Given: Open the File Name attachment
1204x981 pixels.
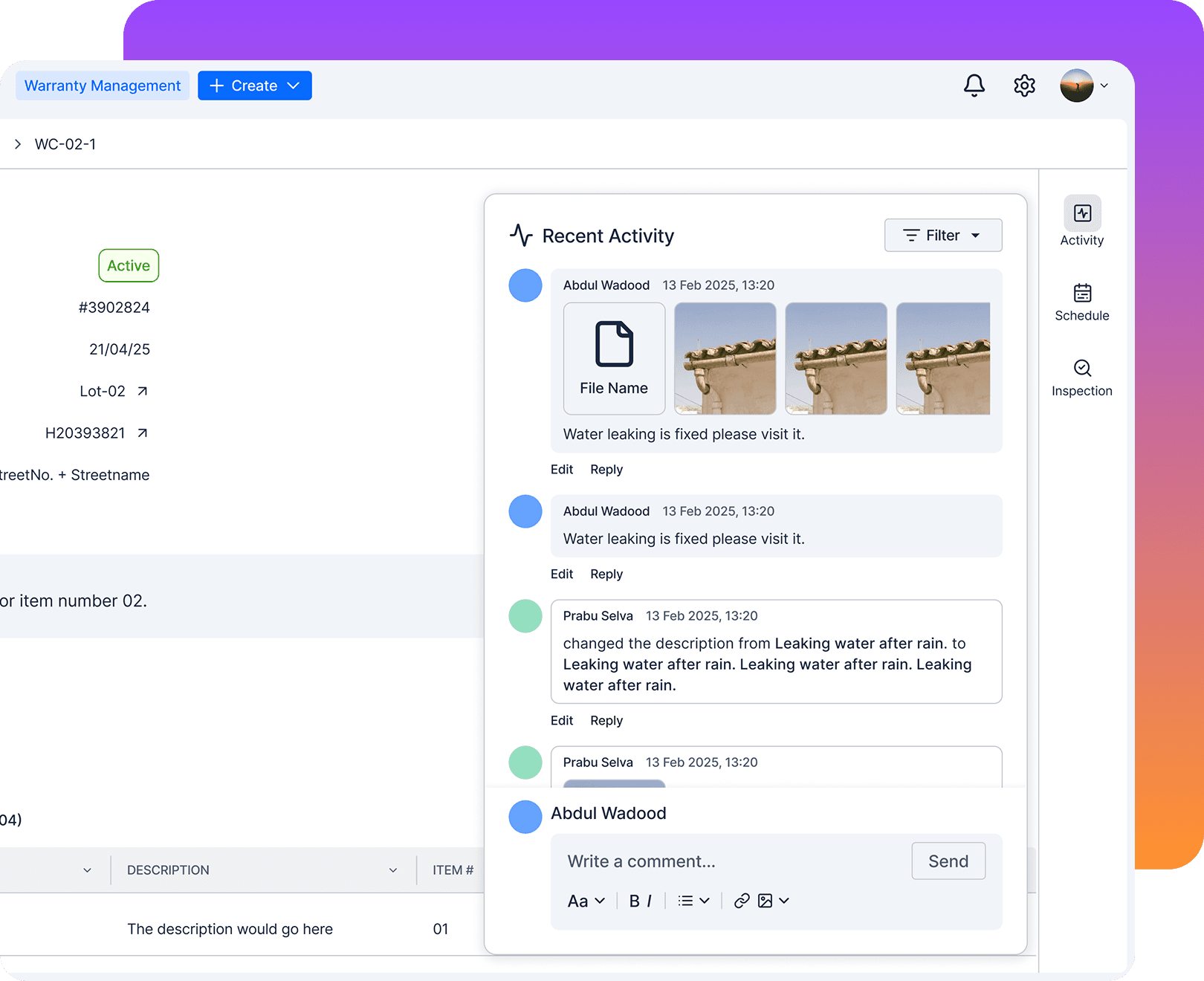Looking at the screenshot, I should pos(614,358).
